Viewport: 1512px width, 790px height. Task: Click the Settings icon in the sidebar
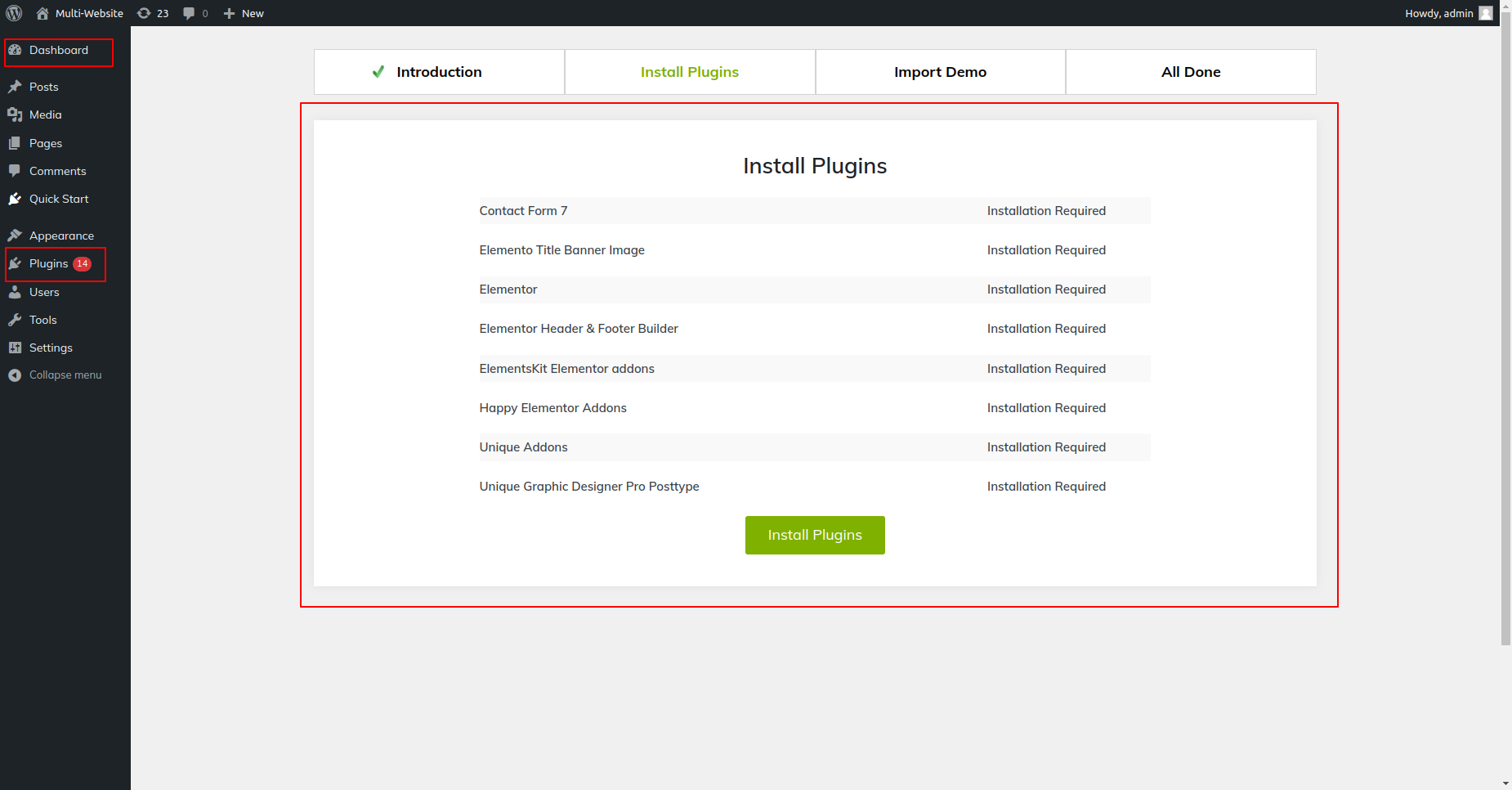pyautogui.click(x=15, y=348)
